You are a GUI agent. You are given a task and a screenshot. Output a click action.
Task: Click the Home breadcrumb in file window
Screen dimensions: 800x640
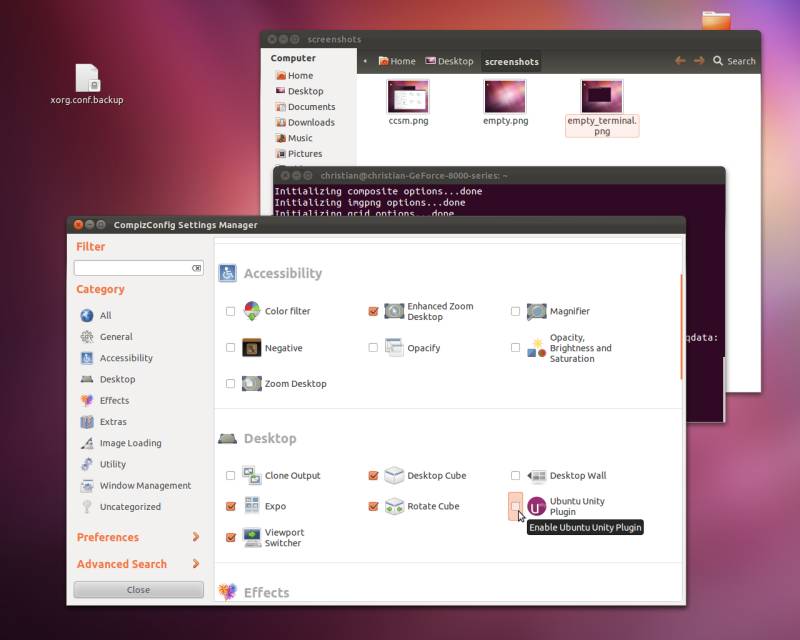[397, 61]
